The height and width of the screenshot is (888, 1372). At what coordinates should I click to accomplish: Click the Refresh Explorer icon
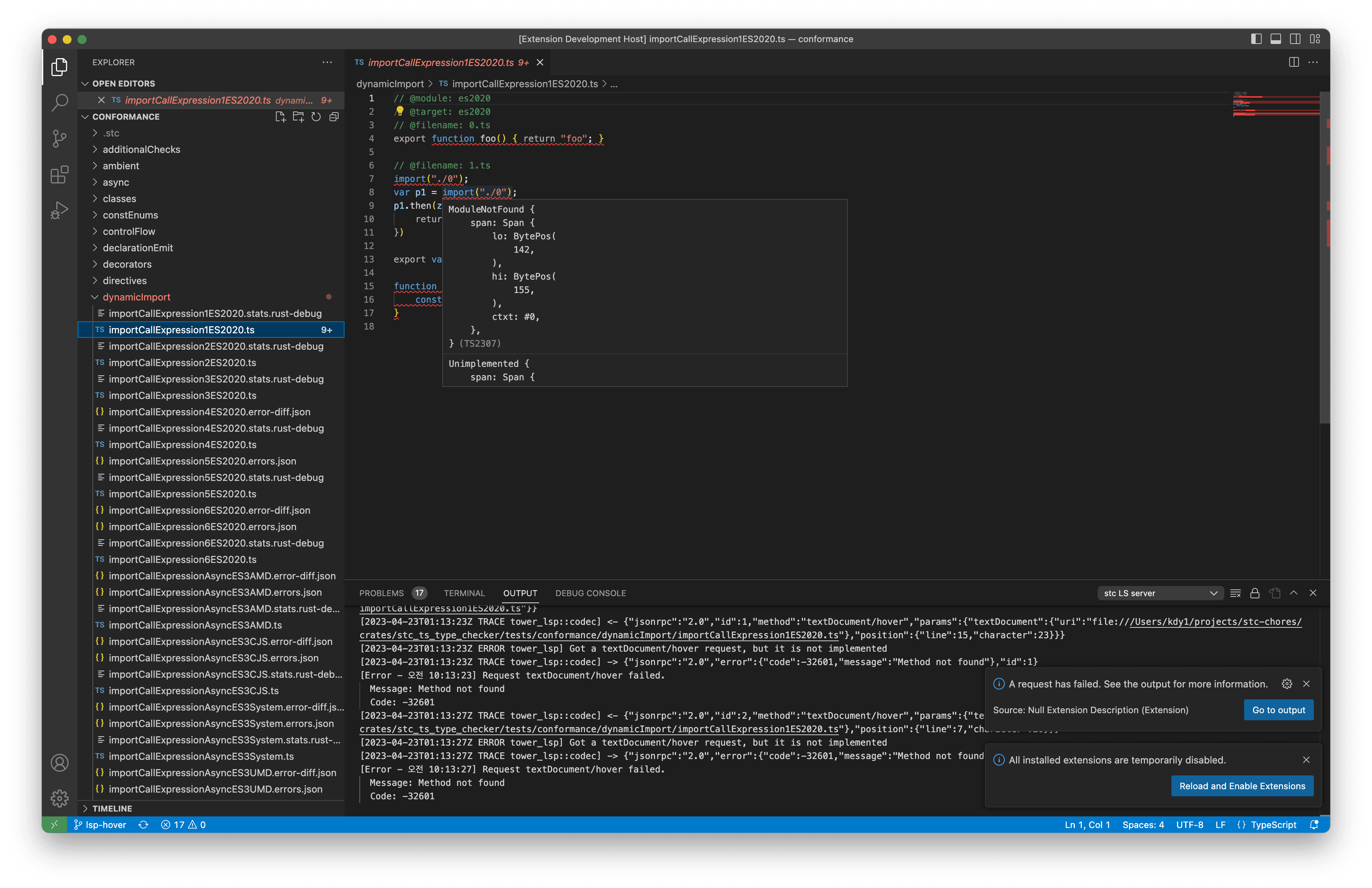pos(316,116)
